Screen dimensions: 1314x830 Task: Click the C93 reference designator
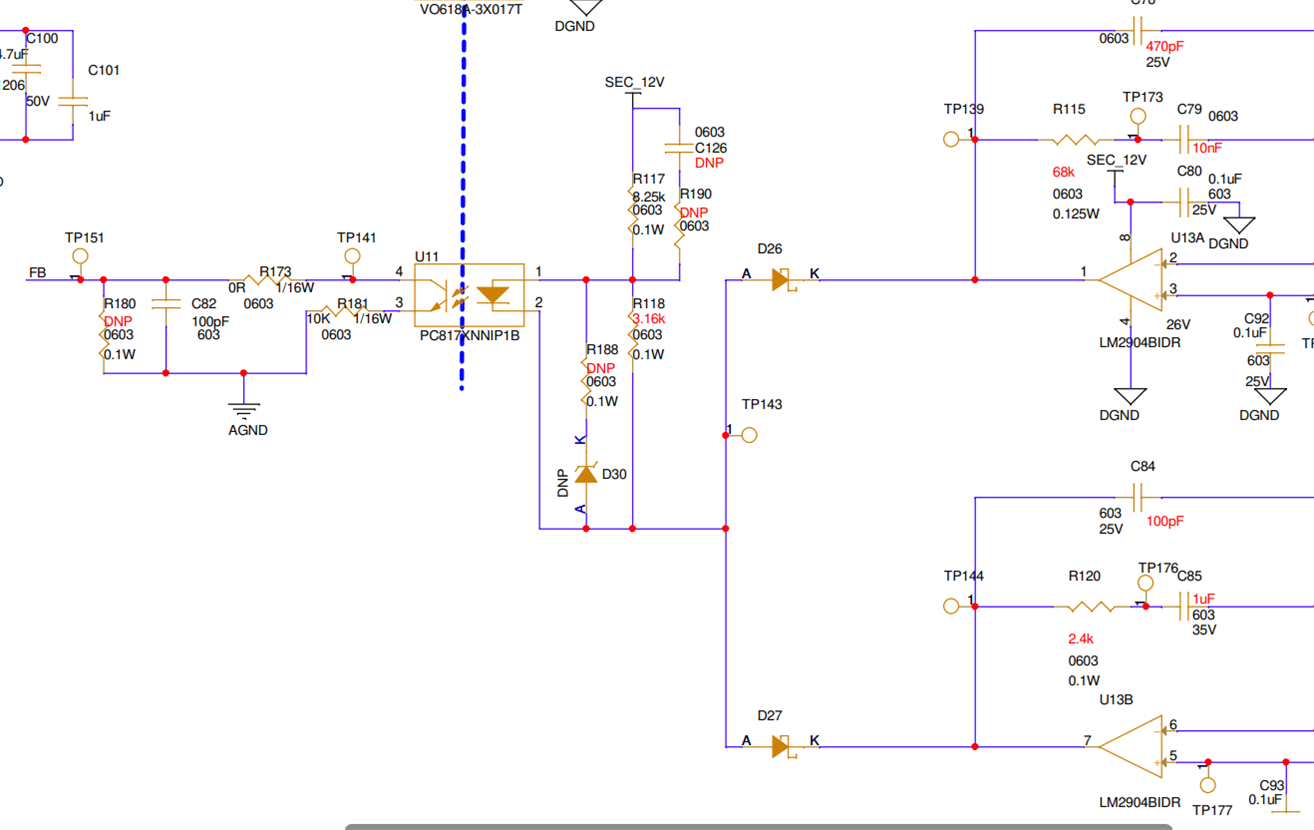coord(1272,785)
